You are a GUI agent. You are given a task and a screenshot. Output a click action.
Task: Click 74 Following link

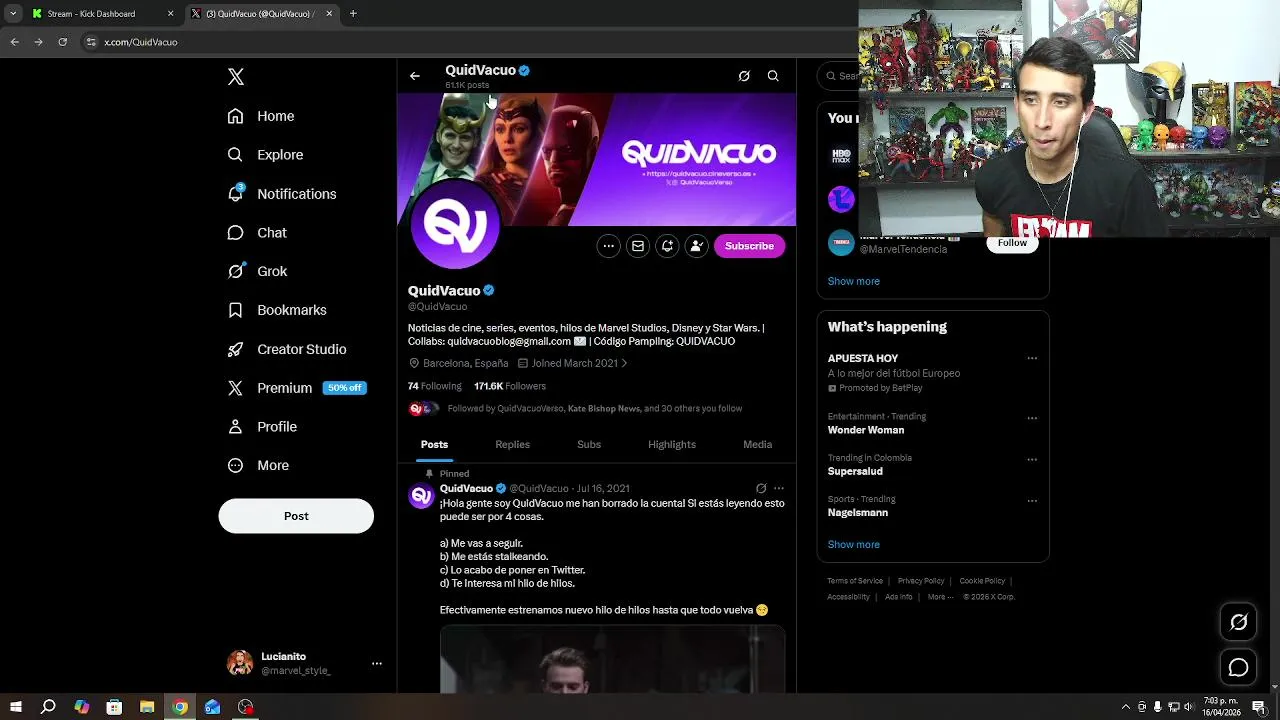tap(434, 386)
